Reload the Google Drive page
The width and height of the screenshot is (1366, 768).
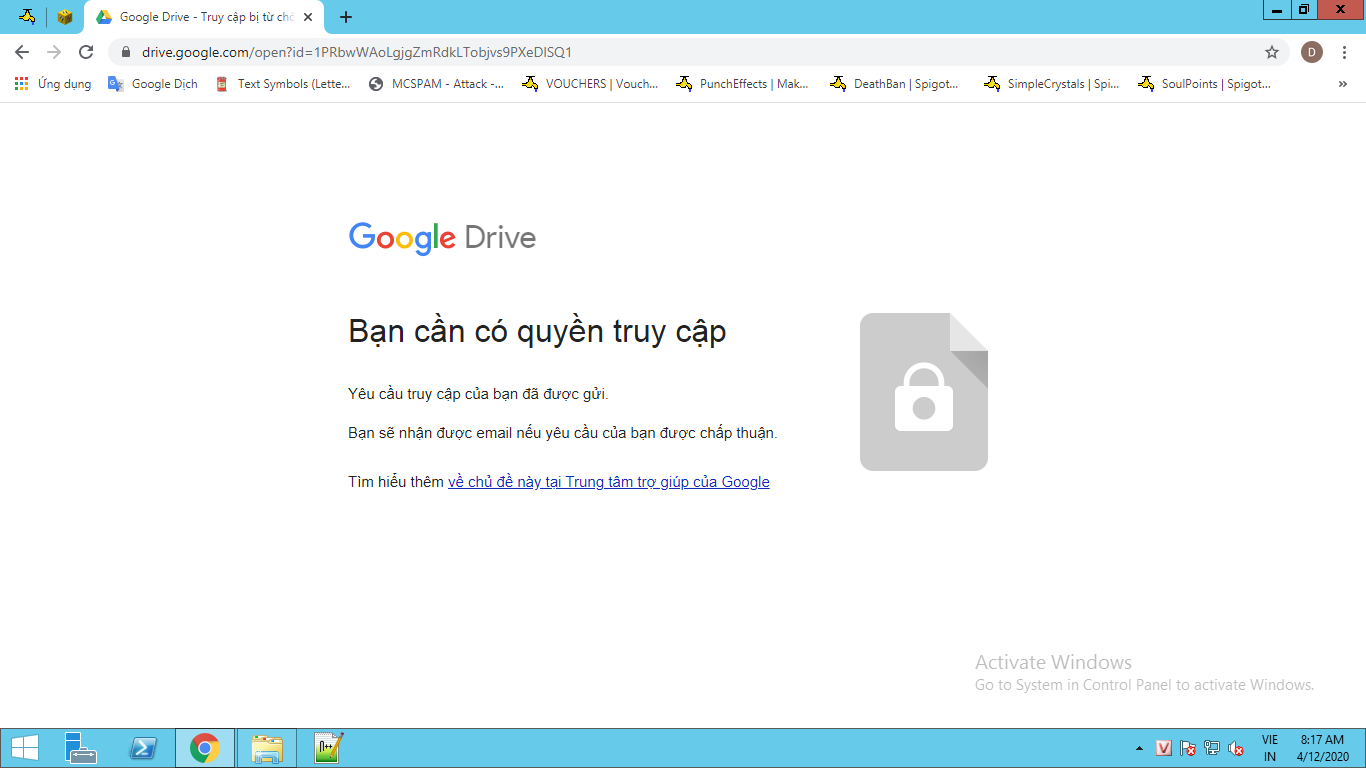coord(86,52)
